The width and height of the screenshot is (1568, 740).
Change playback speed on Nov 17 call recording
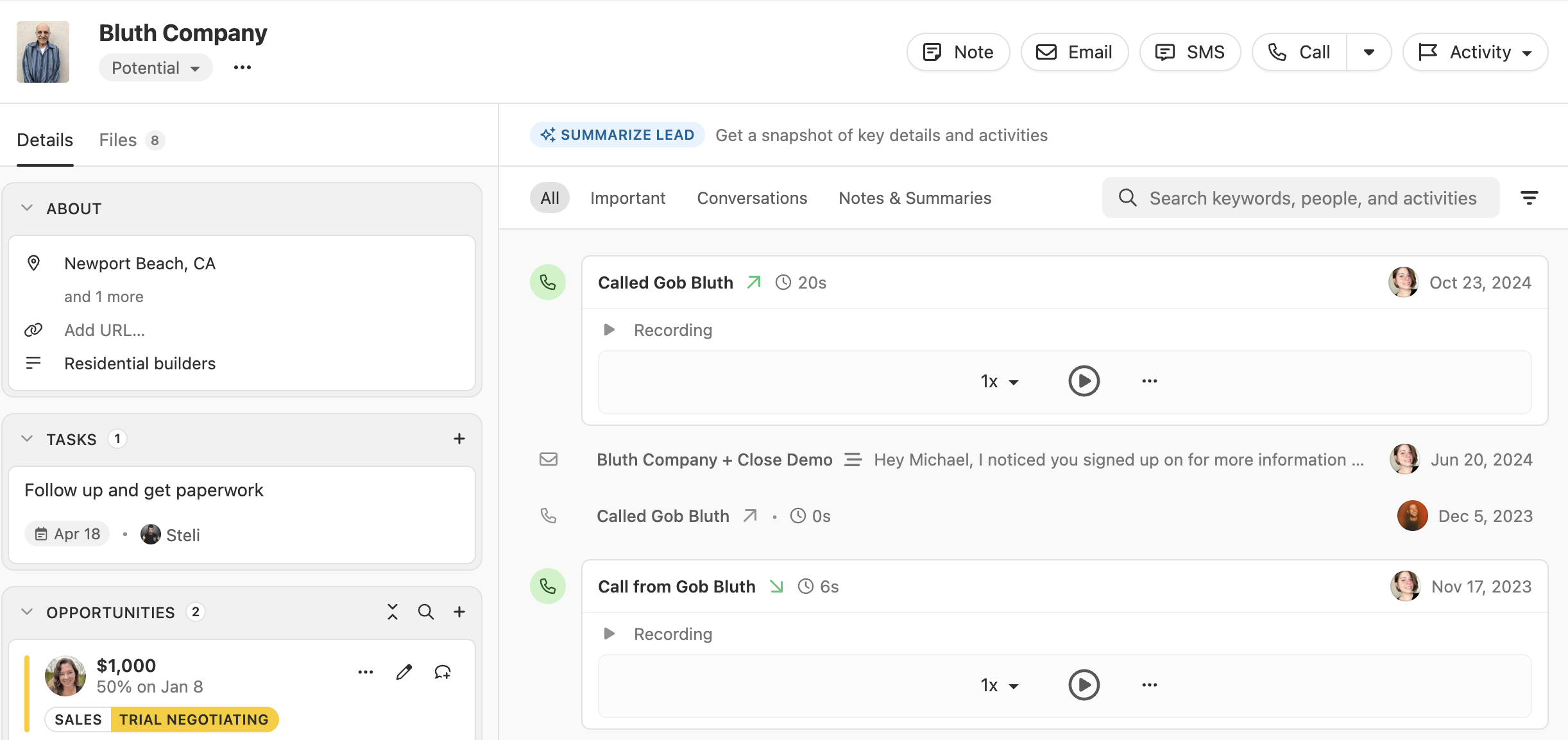pos(999,685)
